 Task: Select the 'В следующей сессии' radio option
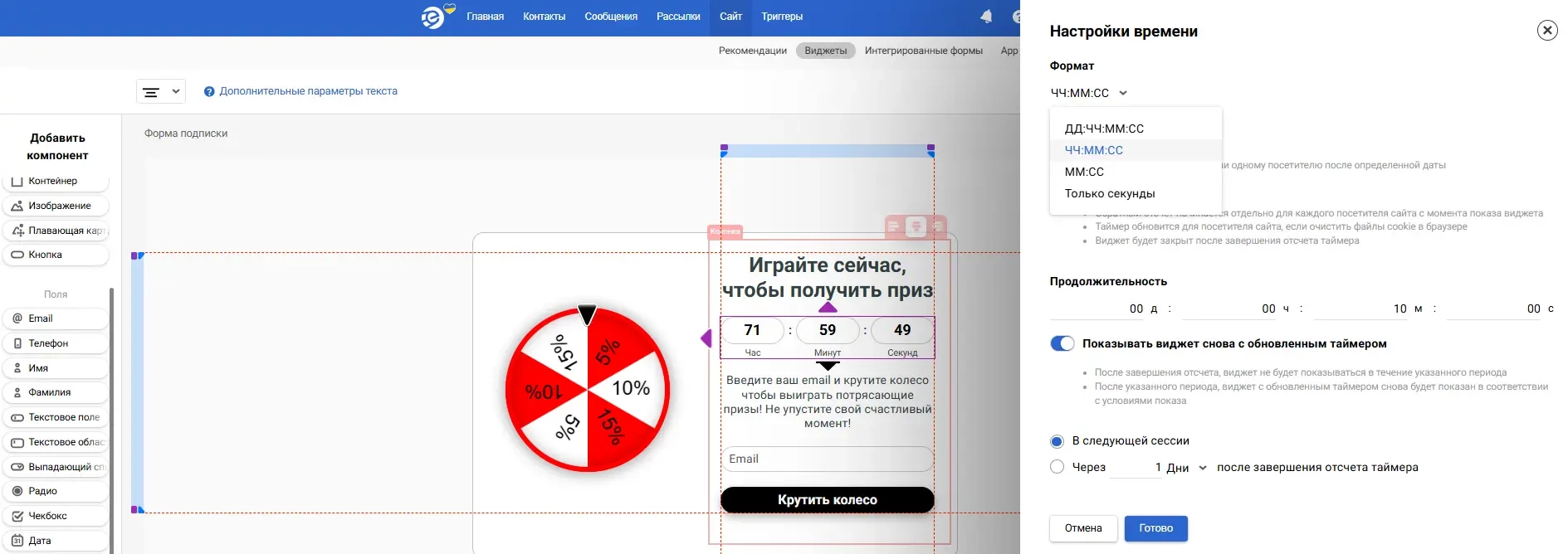(1057, 441)
